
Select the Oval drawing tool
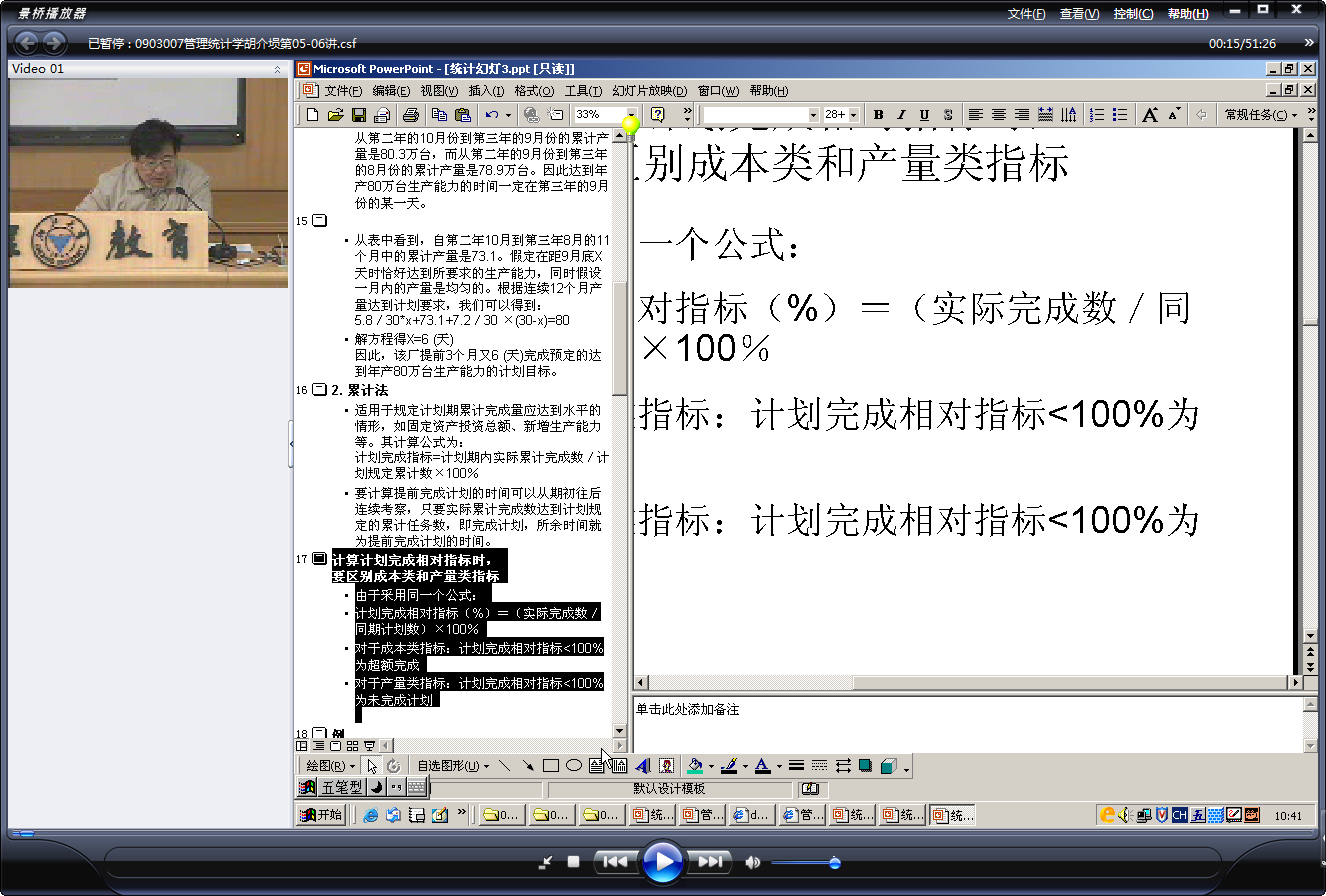[x=574, y=766]
